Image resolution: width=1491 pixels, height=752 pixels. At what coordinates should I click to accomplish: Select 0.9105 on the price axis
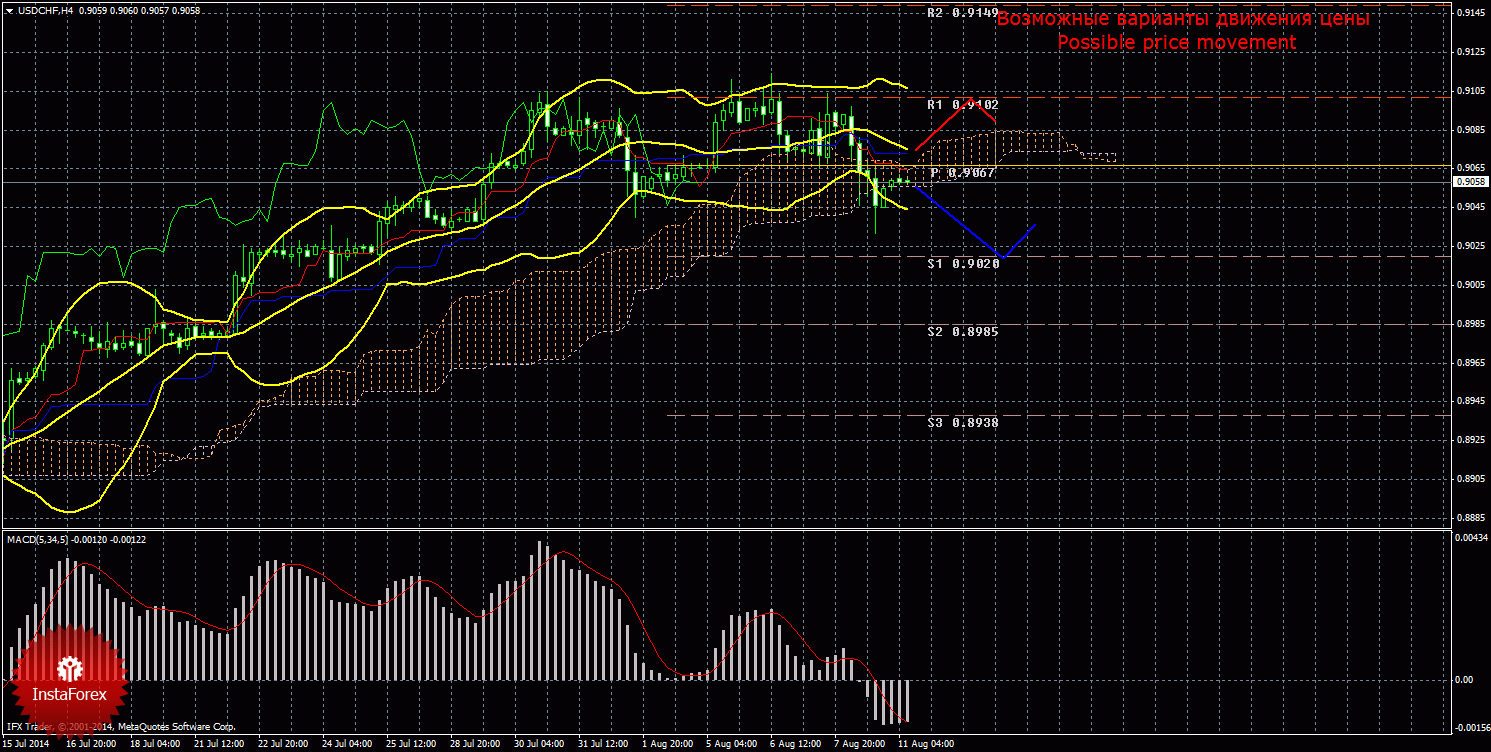pos(1471,91)
